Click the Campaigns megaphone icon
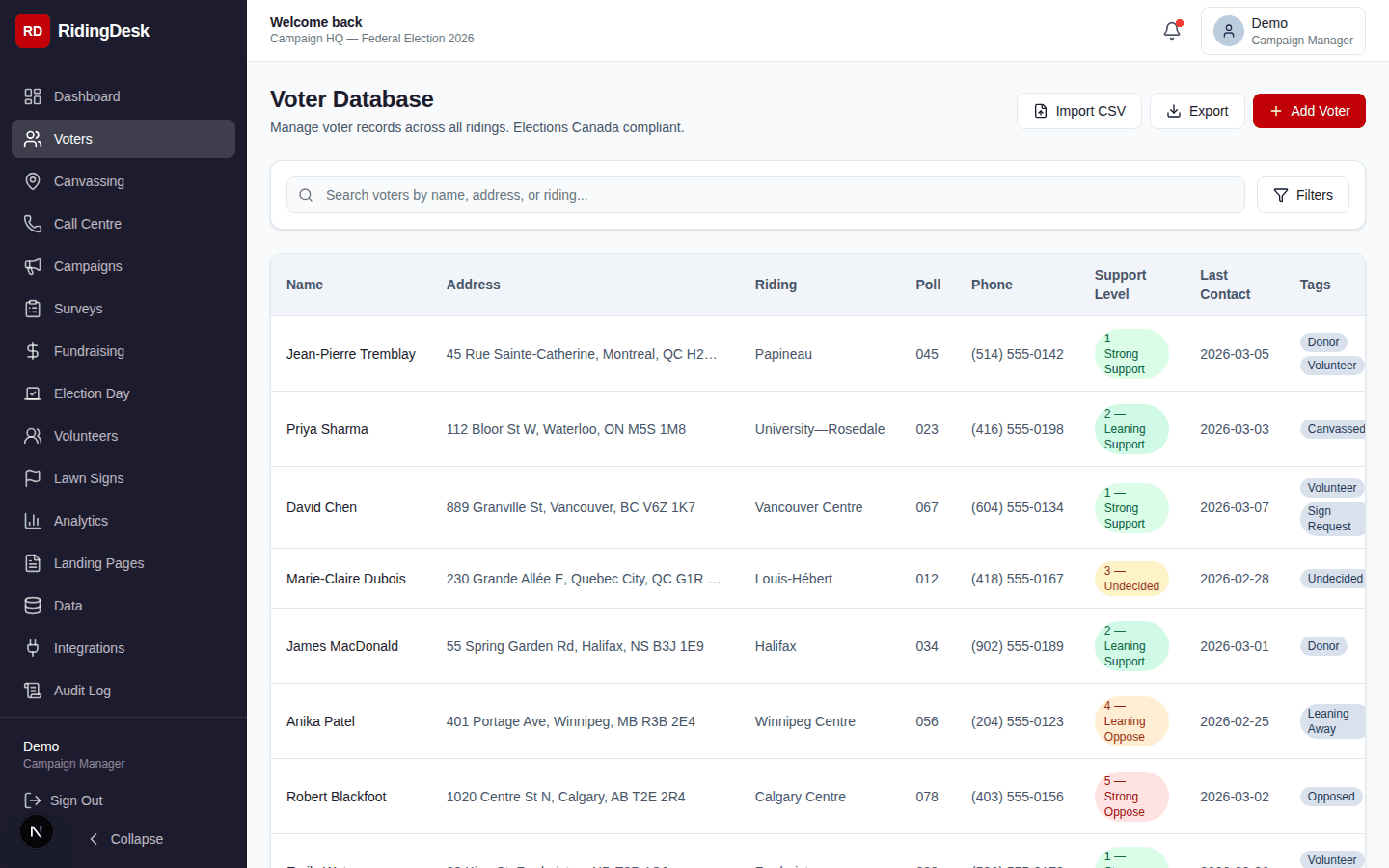 click(33, 266)
